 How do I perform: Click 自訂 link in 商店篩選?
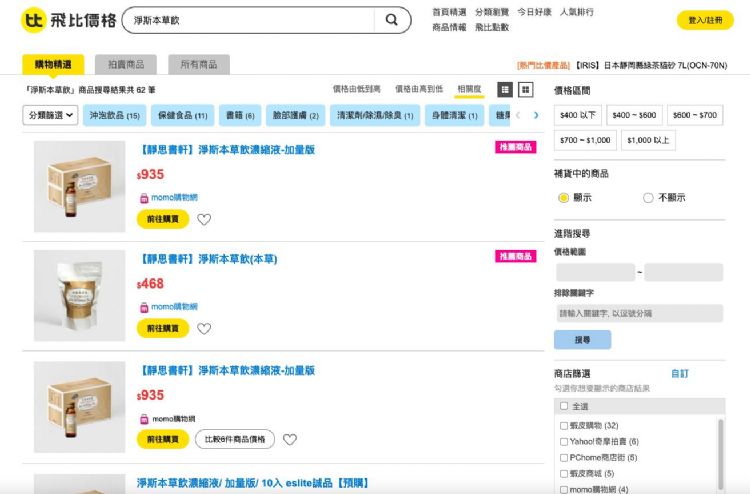pyautogui.click(x=680, y=373)
